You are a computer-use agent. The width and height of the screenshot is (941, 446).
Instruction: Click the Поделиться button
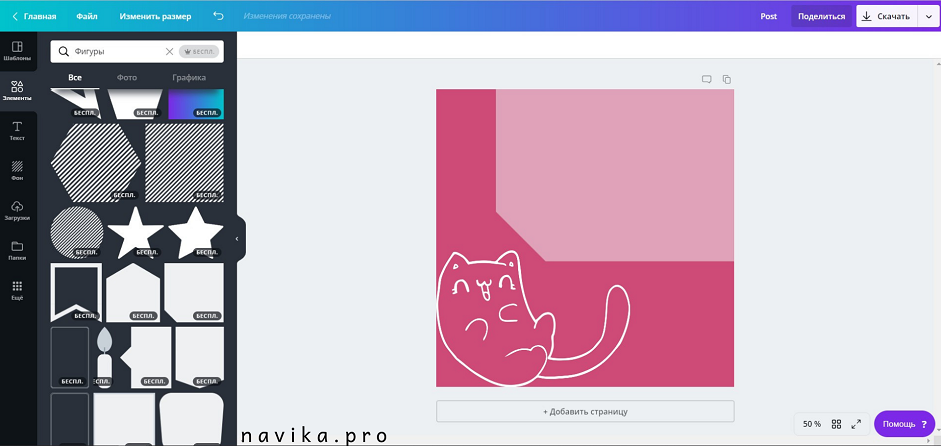click(821, 16)
